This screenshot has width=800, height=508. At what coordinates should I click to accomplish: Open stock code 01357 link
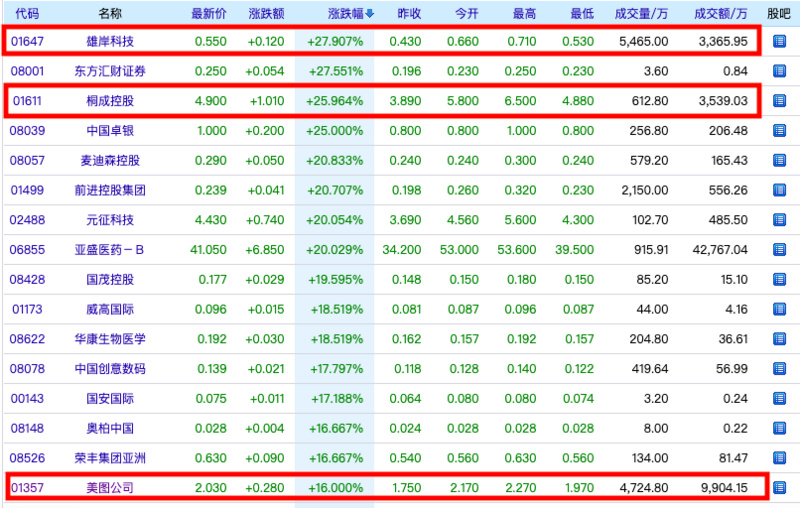click(x=27, y=488)
